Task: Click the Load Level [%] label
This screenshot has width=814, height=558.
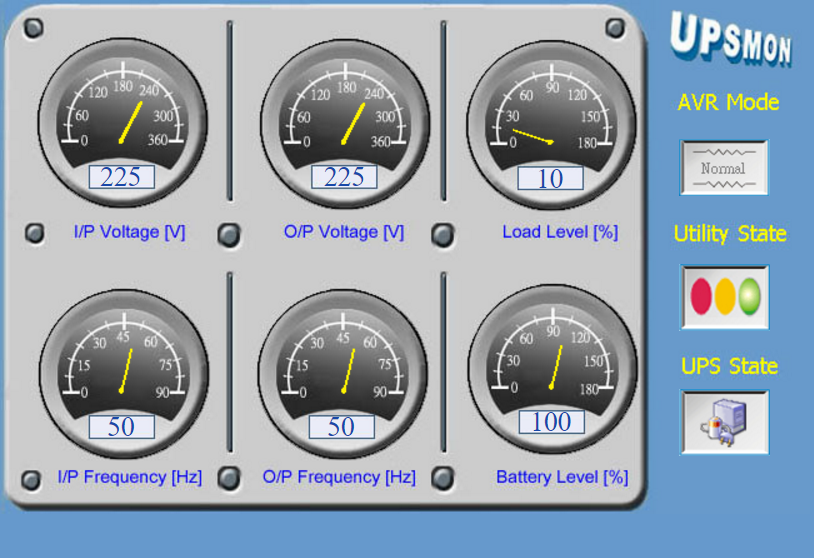Action: (560, 232)
